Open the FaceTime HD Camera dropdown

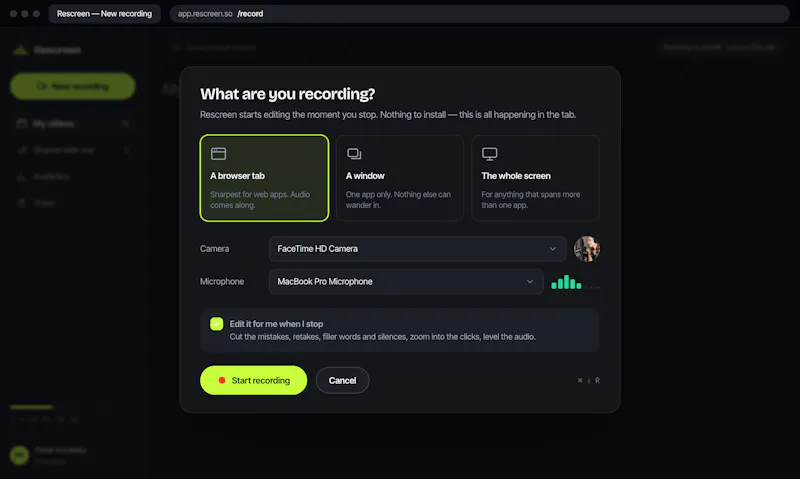tap(417, 249)
